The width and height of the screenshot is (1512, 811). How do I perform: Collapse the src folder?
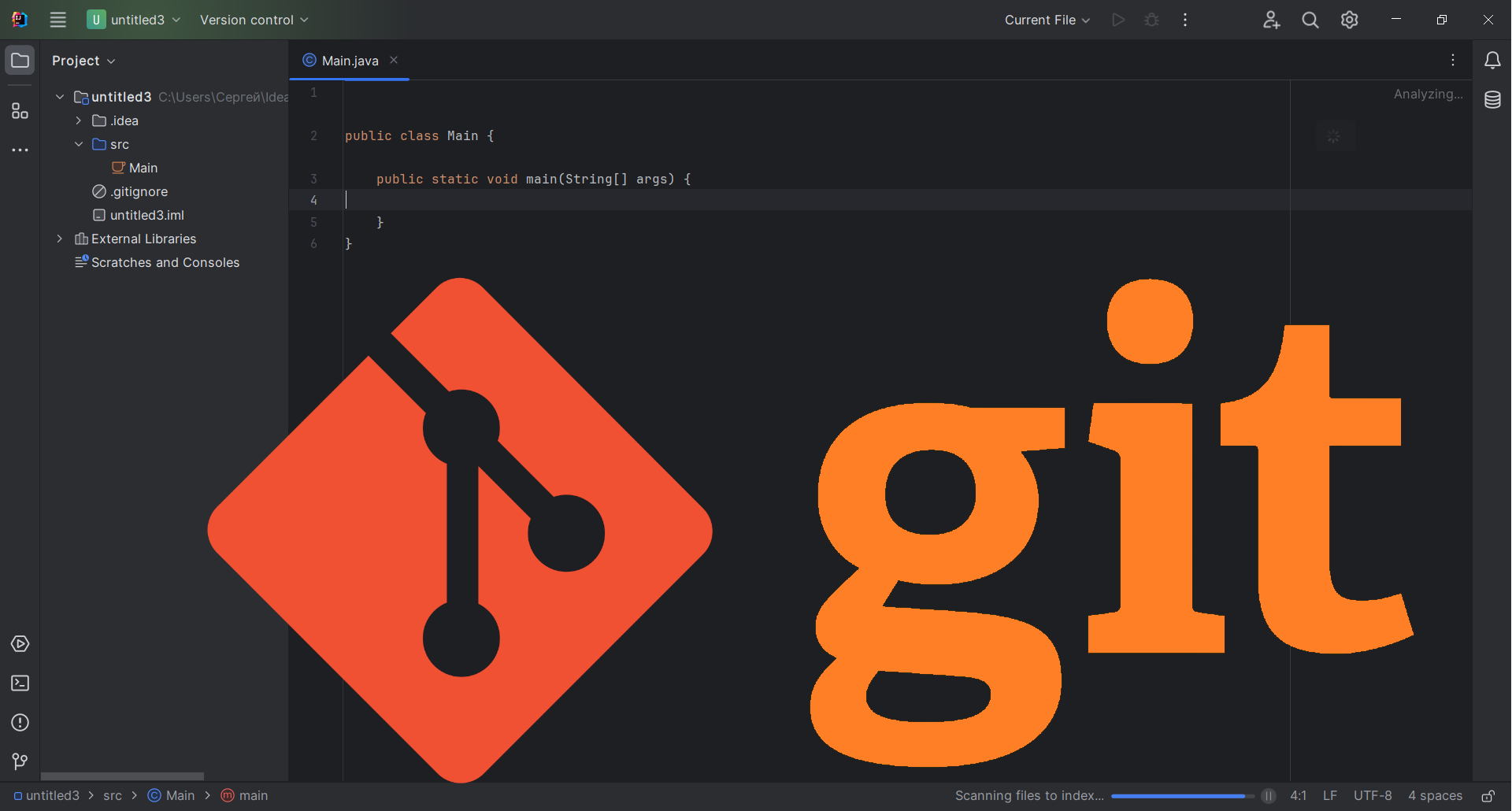[x=79, y=144]
